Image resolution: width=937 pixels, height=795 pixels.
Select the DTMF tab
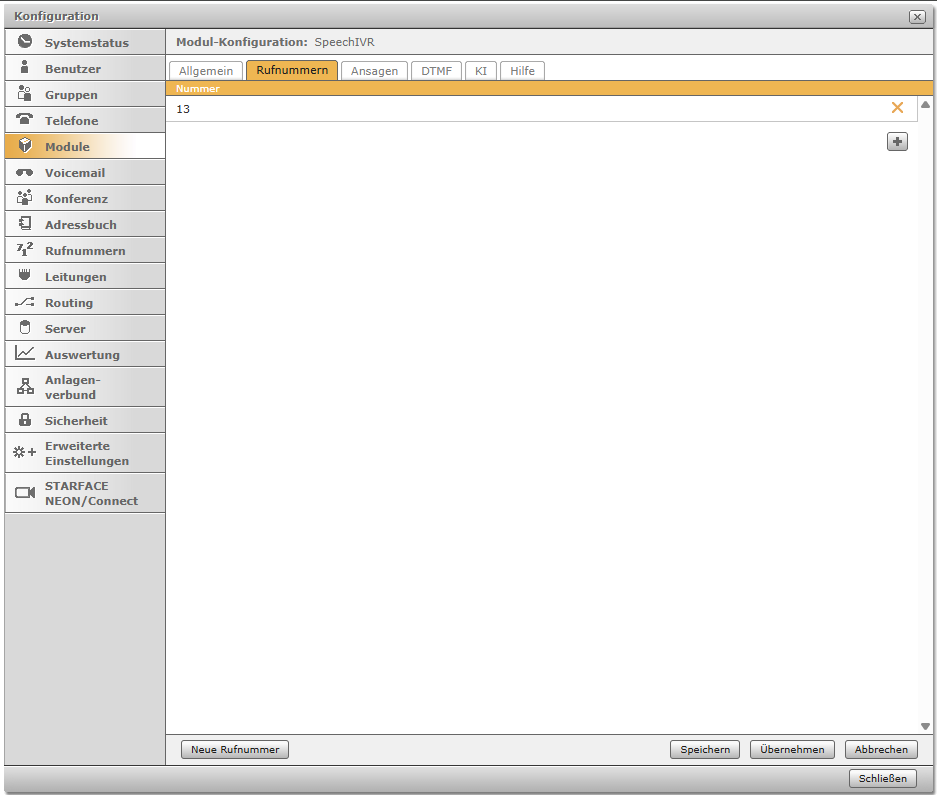click(436, 71)
